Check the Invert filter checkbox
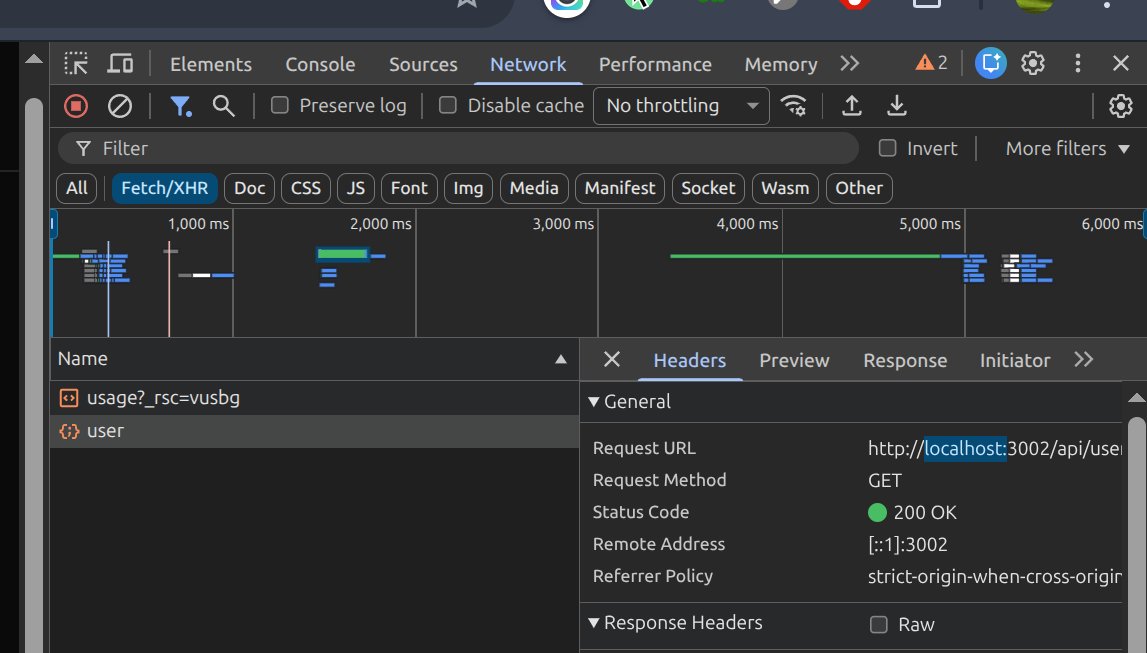This screenshot has height=653, width=1147. [x=887, y=148]
